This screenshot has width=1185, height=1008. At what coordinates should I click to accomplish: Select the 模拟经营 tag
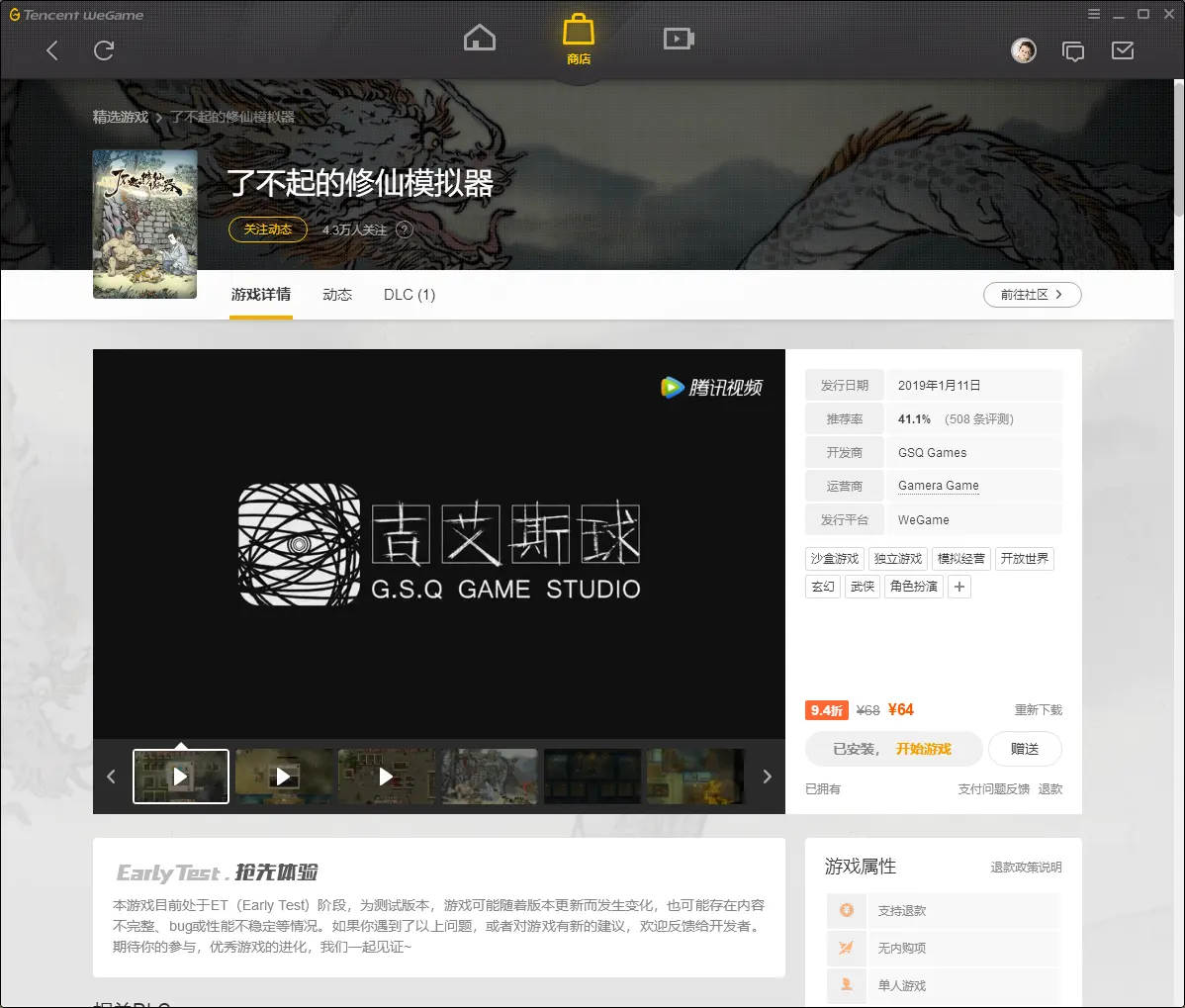click(961, 559)
